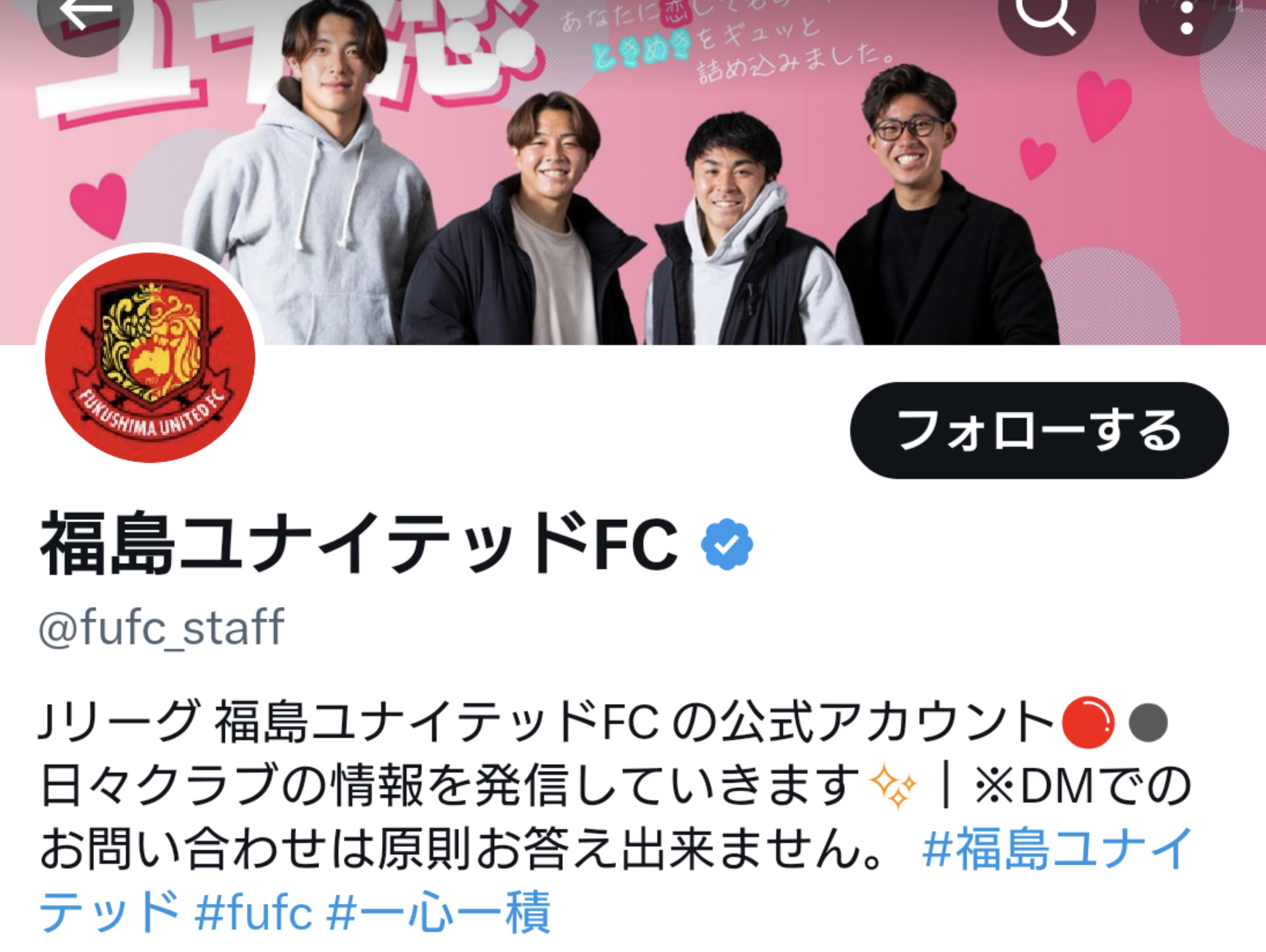The height and width of the screenshot is (952, 1266).
Task: Open the Fukushima United FC profile avatar
Action: click(150, 357)
